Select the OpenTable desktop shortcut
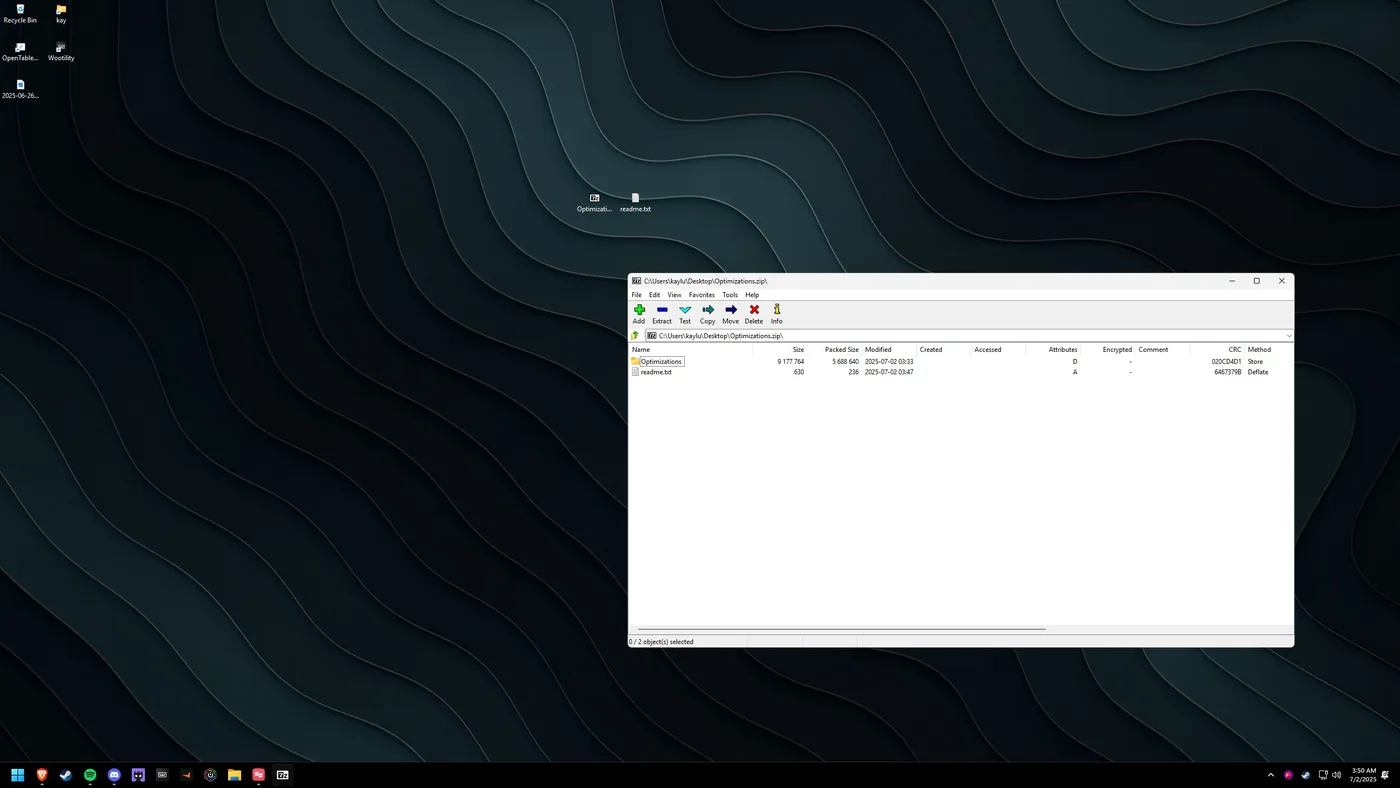1400x788 pixels. [x=20, y=52]
